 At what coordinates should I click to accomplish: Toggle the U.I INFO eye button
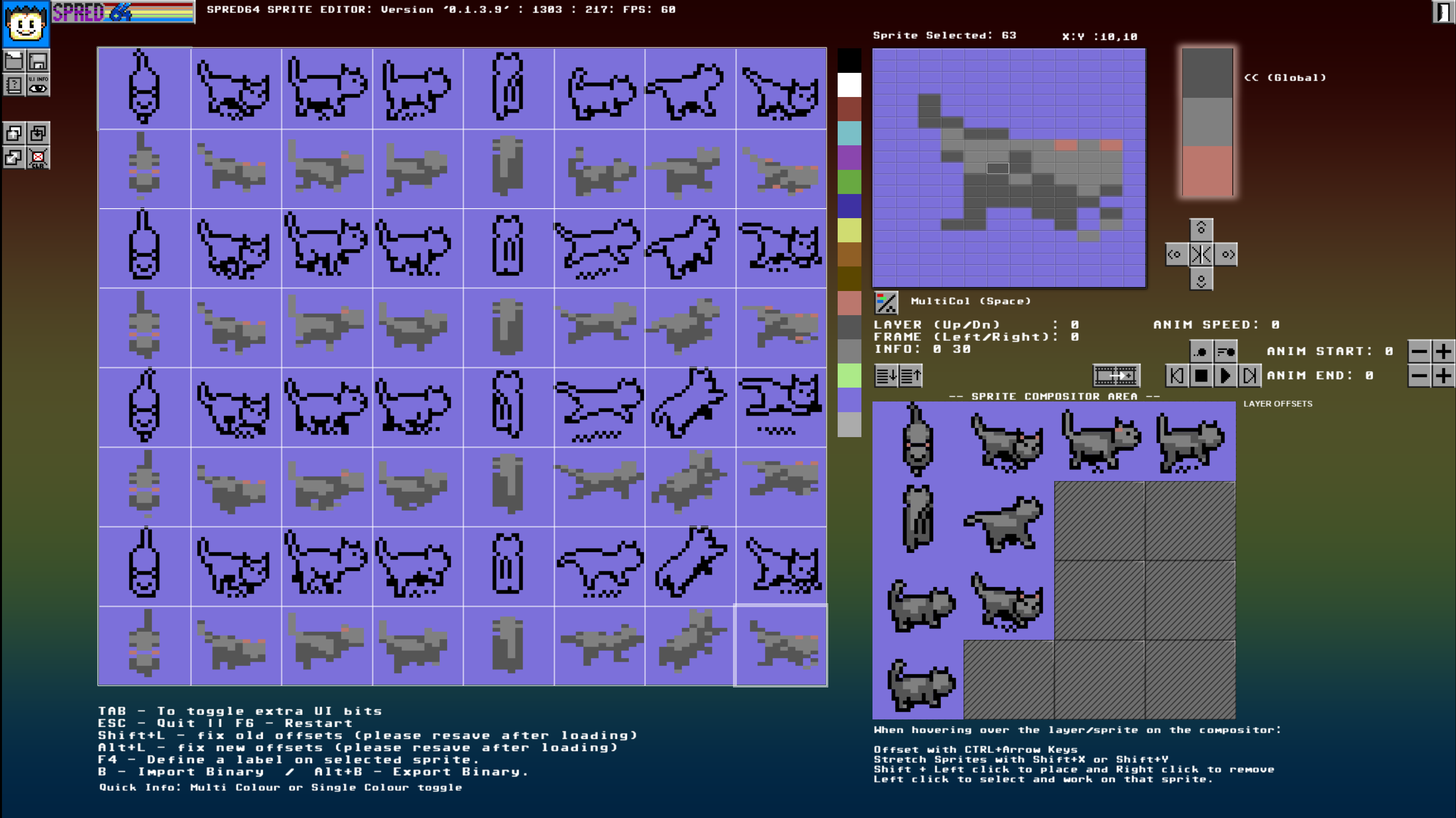[38, 85]
